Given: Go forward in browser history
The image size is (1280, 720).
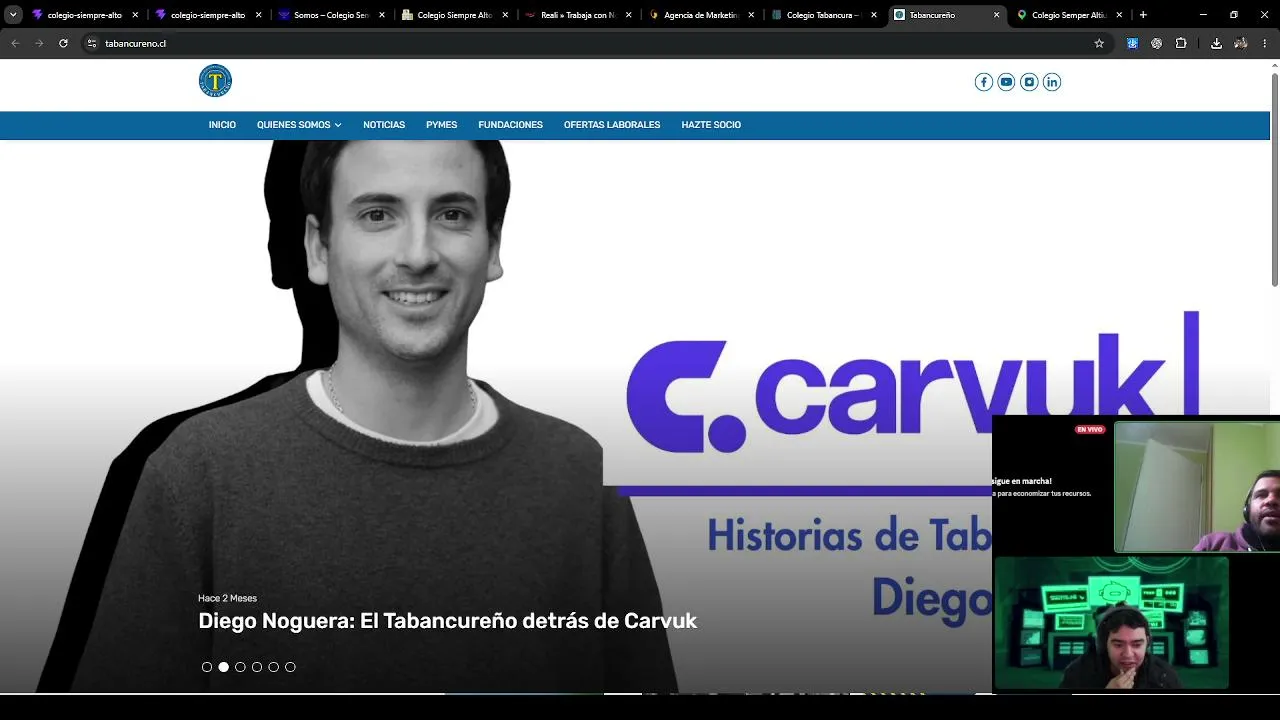Looking at the screenshot, I should click(39, 43).
